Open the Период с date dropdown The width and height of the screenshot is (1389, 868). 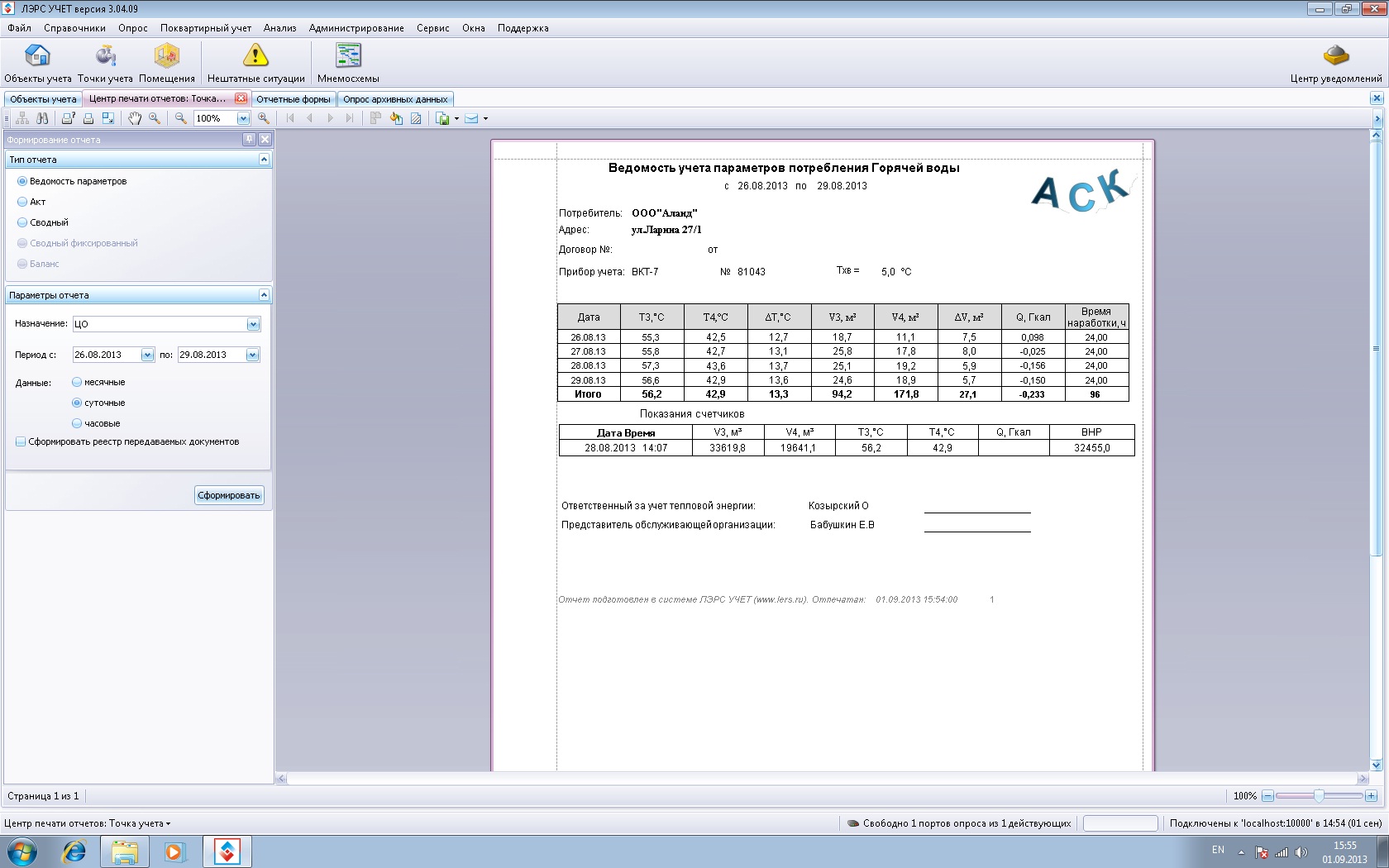point(147,355)
